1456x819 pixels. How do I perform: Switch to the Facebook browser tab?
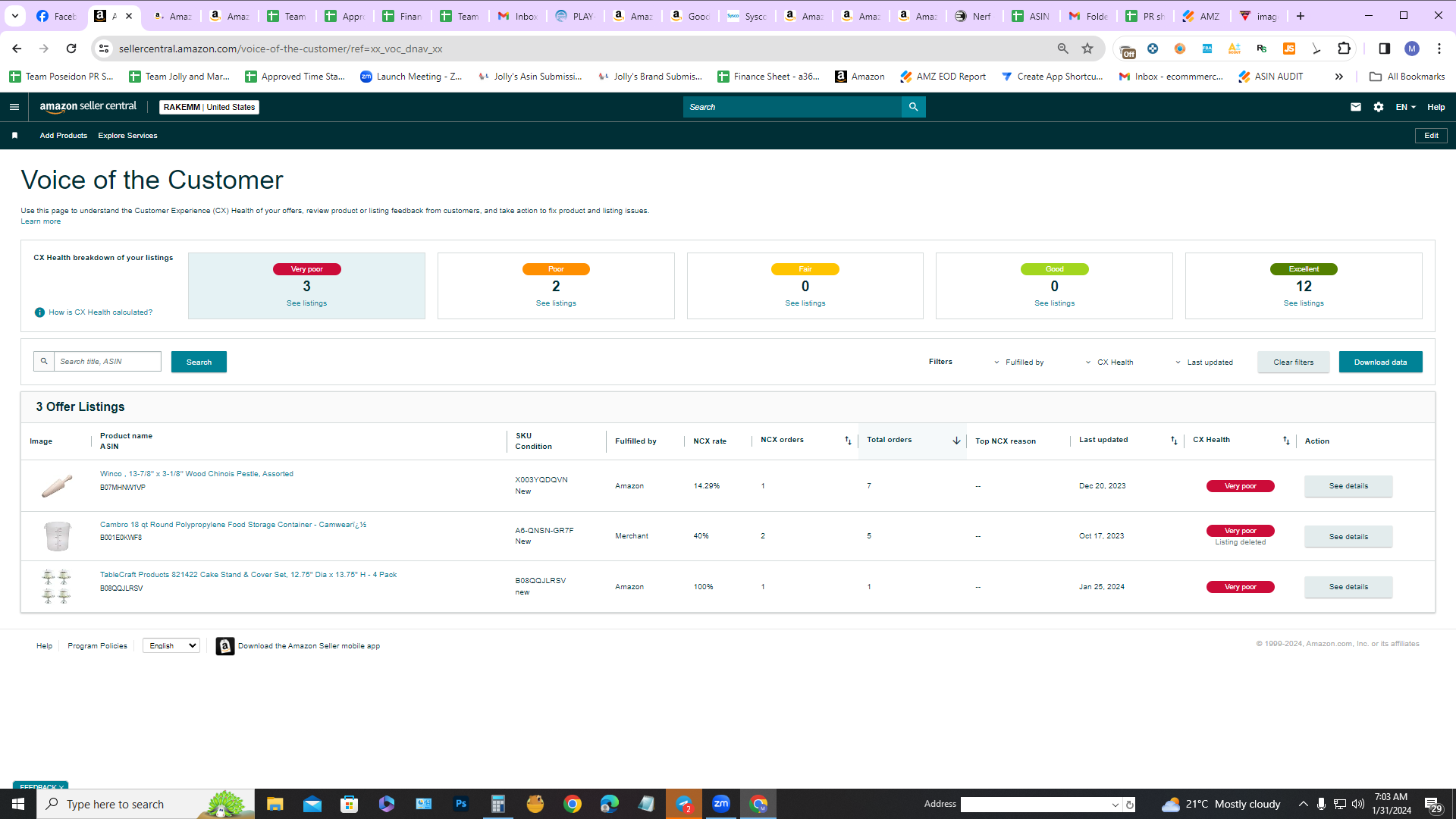(x=57, y=16)
